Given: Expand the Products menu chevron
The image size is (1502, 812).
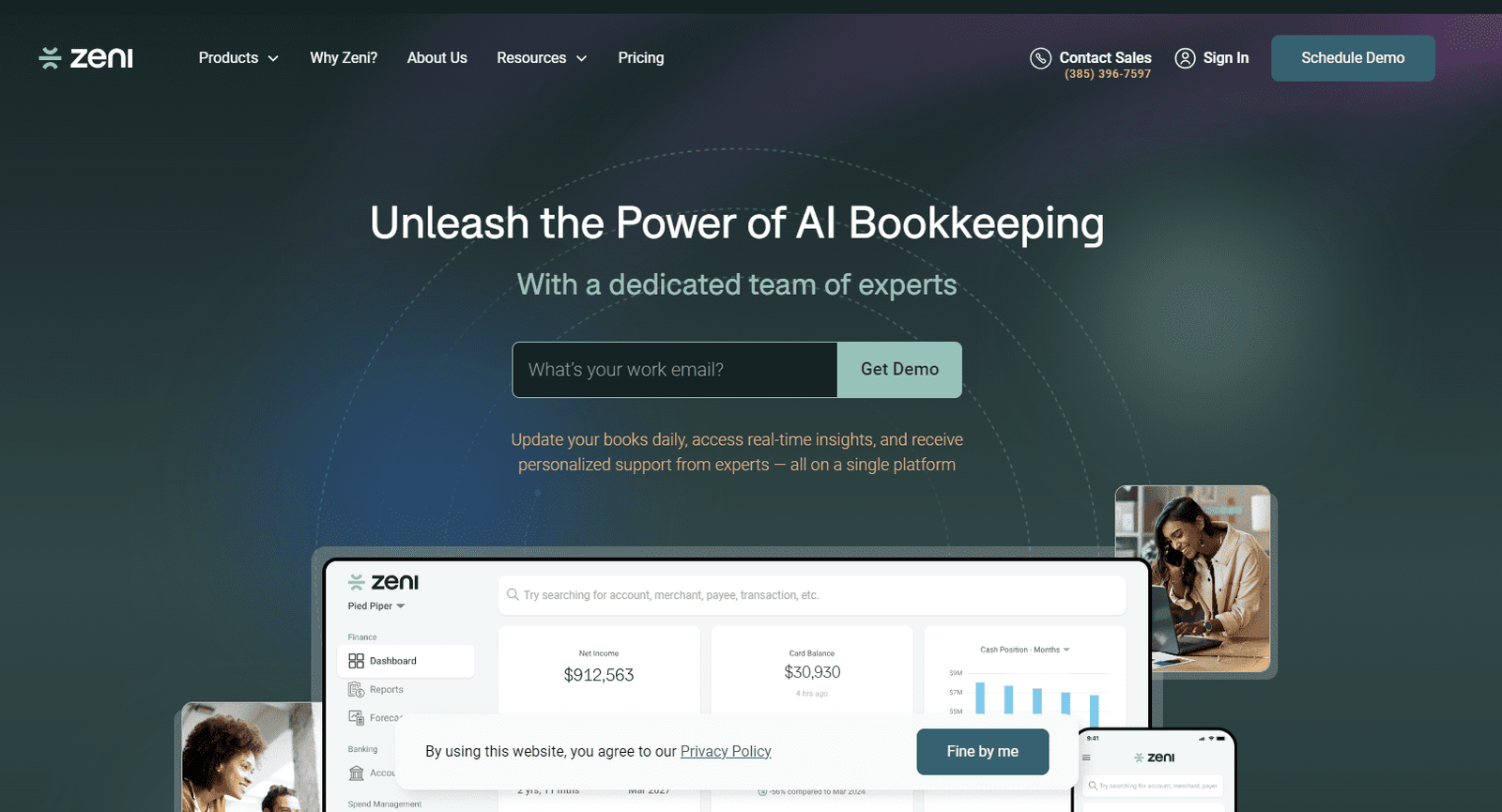Looking at the screenshot, I should click(x=273, y=58).
